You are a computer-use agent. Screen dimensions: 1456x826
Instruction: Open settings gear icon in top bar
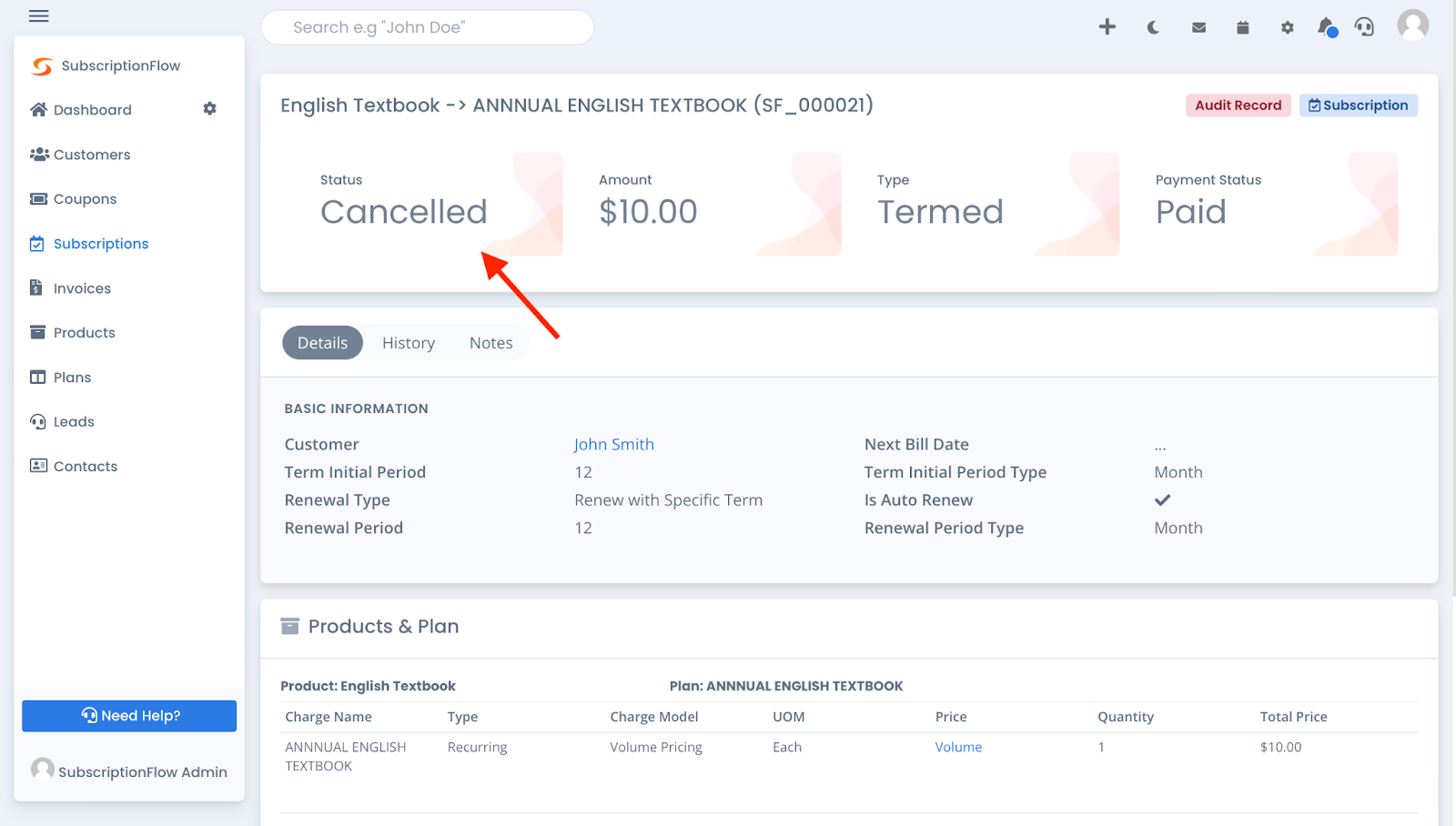tap(1287, 27)
